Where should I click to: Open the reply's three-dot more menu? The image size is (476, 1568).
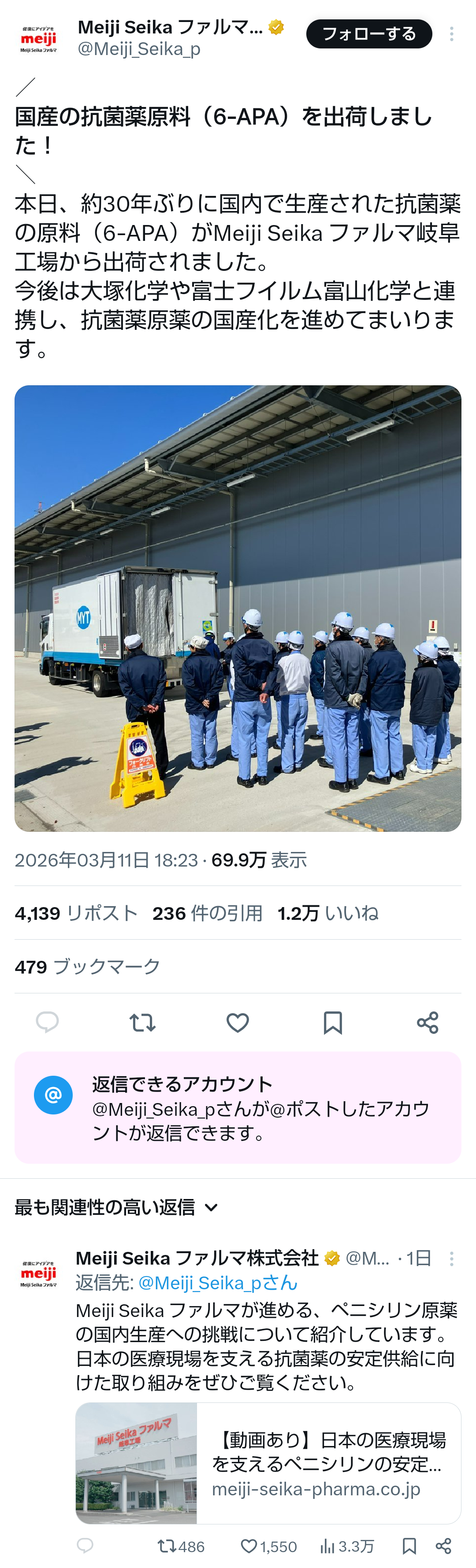click(451, 1259)
